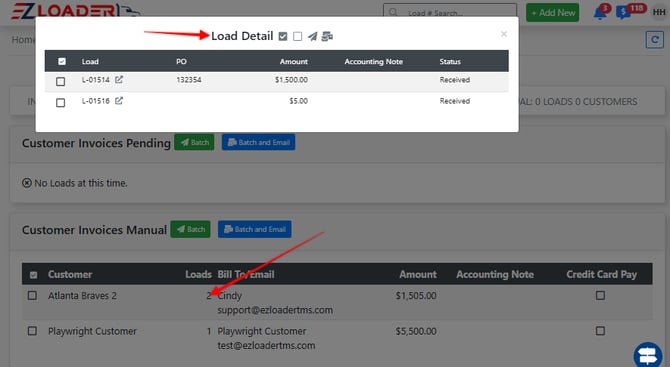Click the Accounting Note header in Load Detail
Image resolution: width=670 pixels, height=367 pixels.
click(373, 62)
